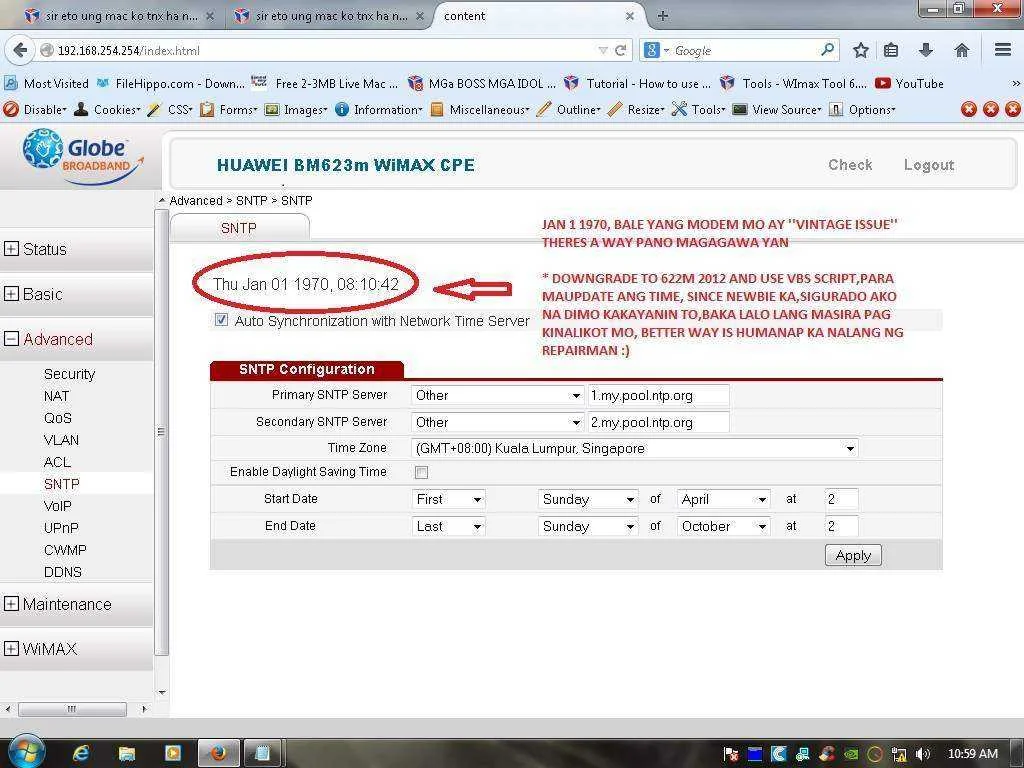Click the secondary server 2.my.pool.ntp.org field
Screen dimensions: 1024x768
[658, 423]
